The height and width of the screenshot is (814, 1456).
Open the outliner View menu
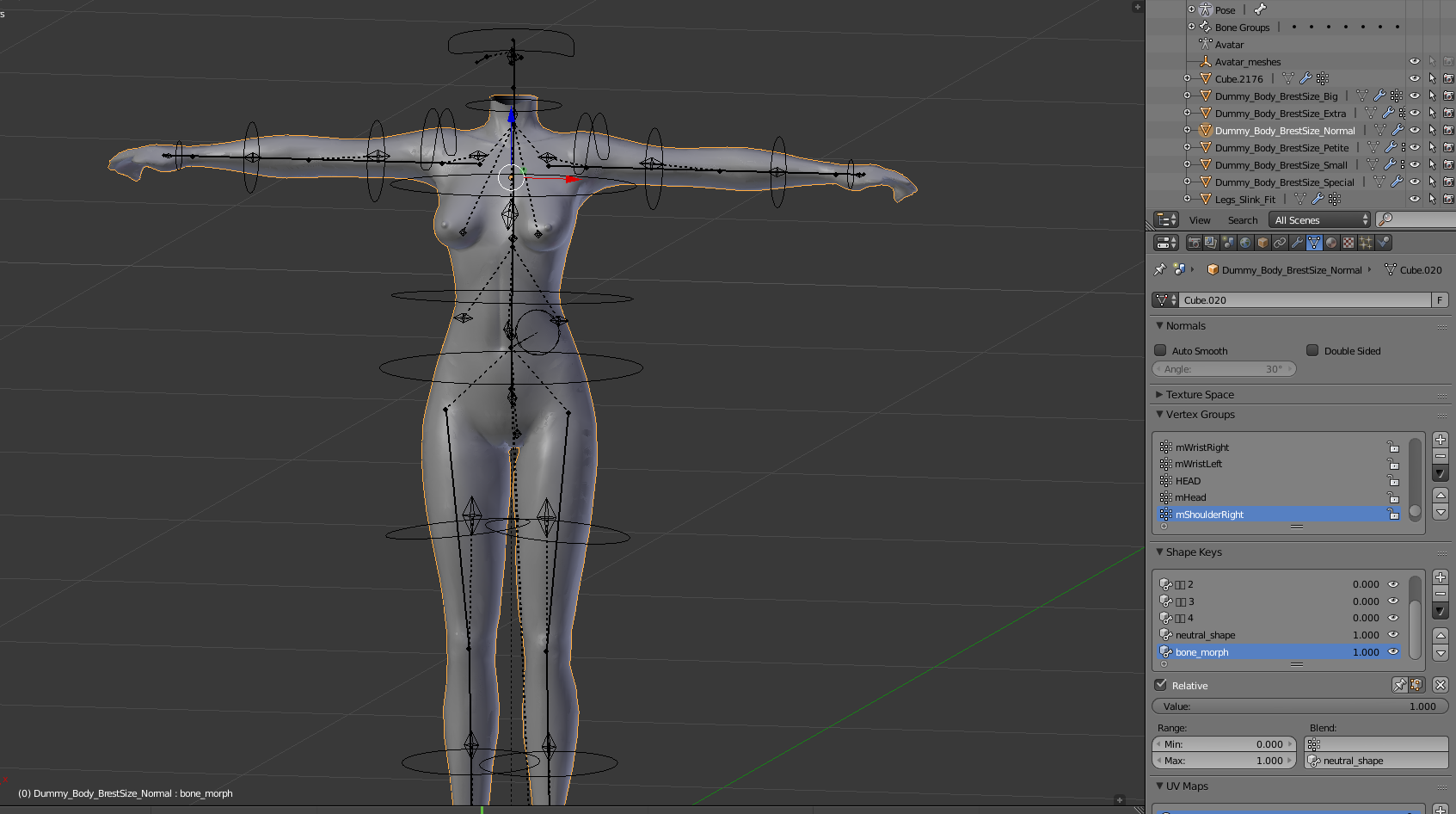coord(1200,220)
